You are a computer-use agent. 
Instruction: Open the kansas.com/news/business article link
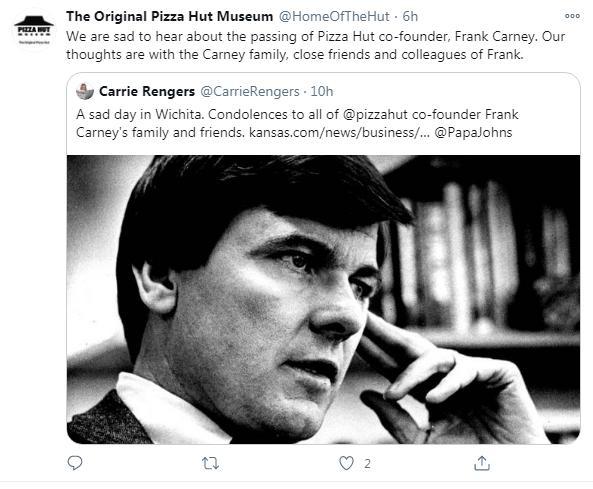(x=339, y=132)
